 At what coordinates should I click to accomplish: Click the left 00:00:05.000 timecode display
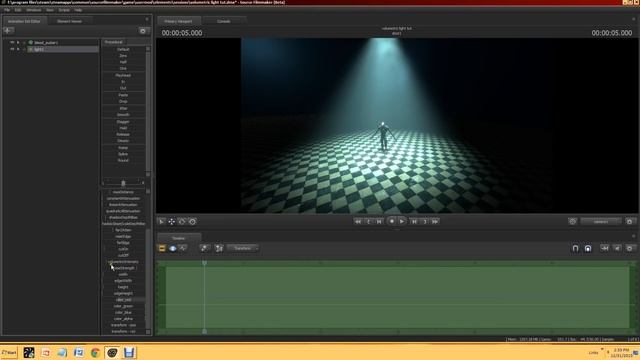point(182,33)
